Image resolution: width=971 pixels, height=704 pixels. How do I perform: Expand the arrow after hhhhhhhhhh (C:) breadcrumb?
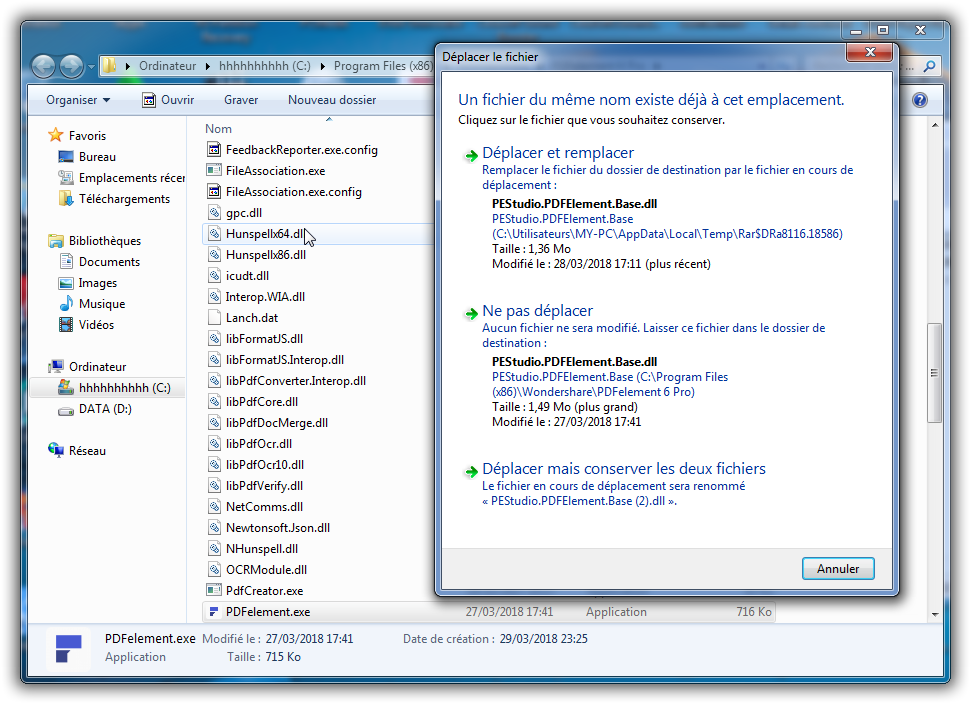tap(322, 66)
